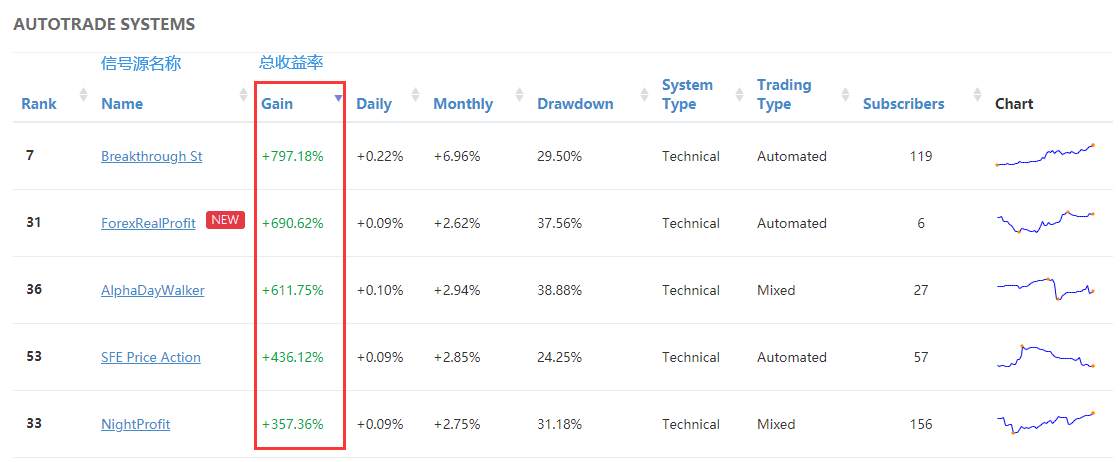Image resolution: width=1120 pixels, height=462 pixels.
Task: Toggle Gain column descending sort arrow
Action: [x=339, y=98]
